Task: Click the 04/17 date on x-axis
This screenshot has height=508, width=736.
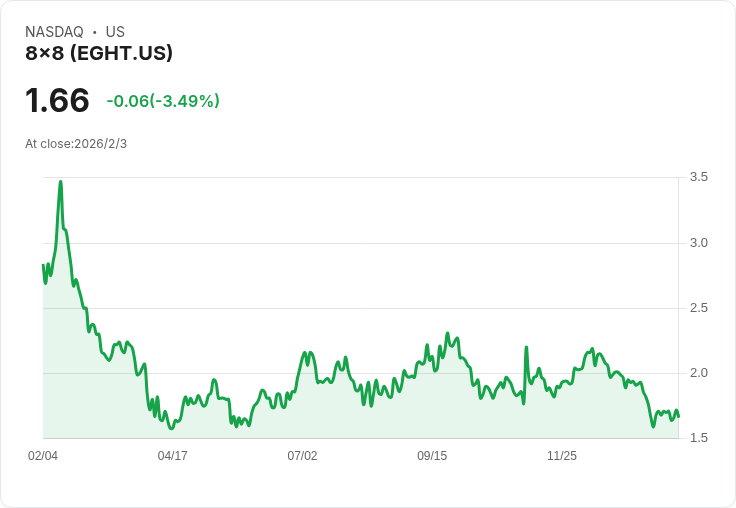Action: tap(173, 456)
